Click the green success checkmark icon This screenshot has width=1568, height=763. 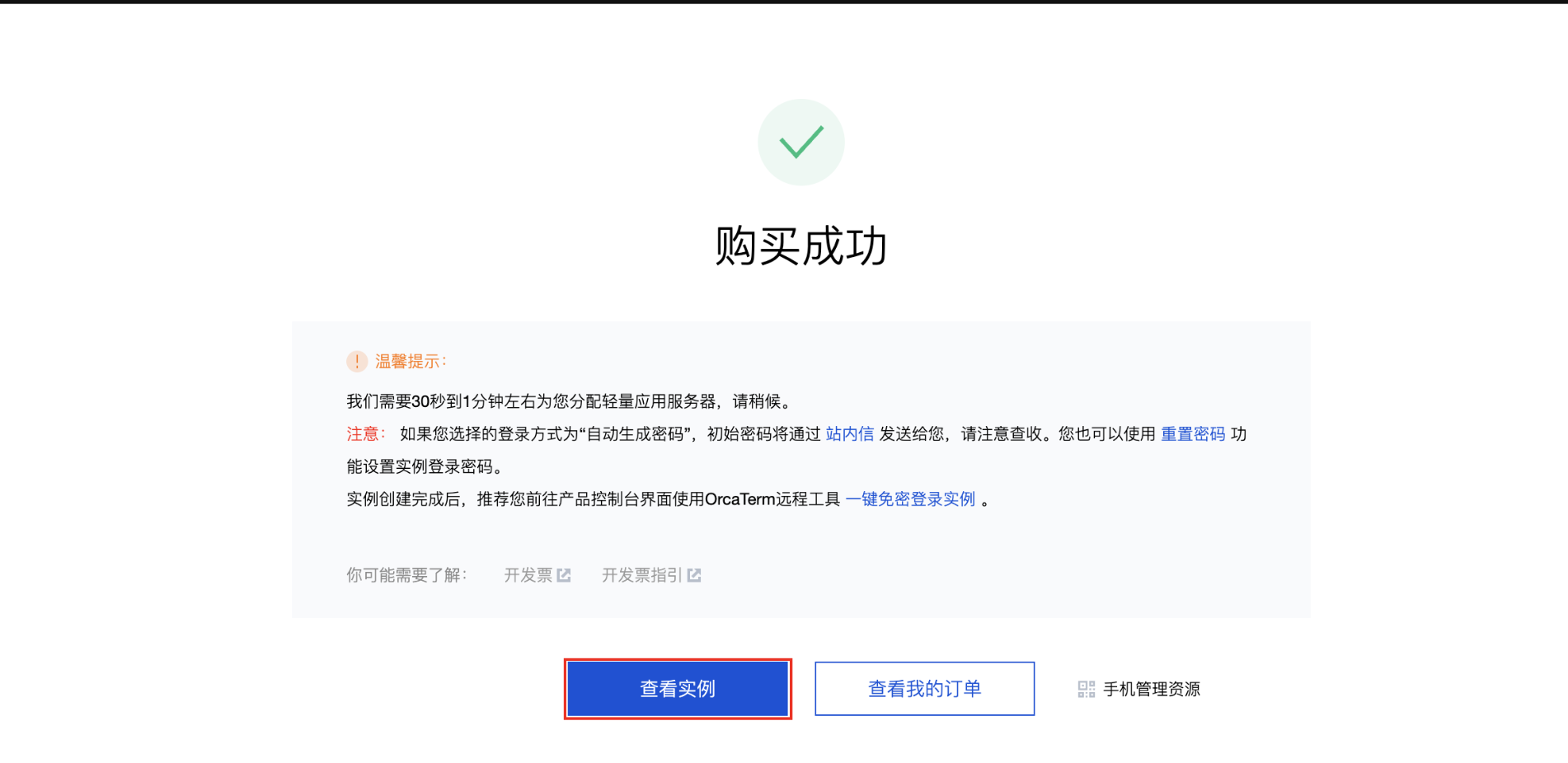(x=800, y=142)
